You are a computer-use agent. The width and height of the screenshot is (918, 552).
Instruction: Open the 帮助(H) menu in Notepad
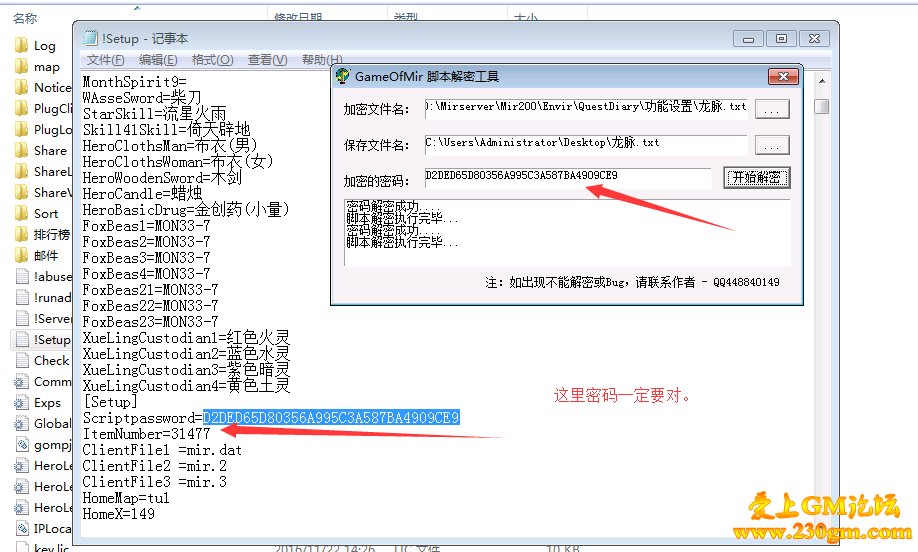tap(321, 60)
